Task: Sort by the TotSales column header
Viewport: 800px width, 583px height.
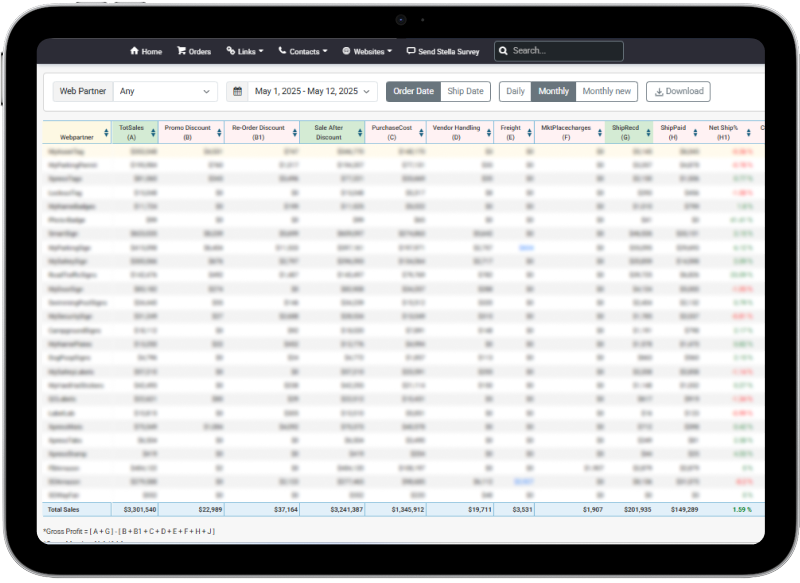Action: 131,132
